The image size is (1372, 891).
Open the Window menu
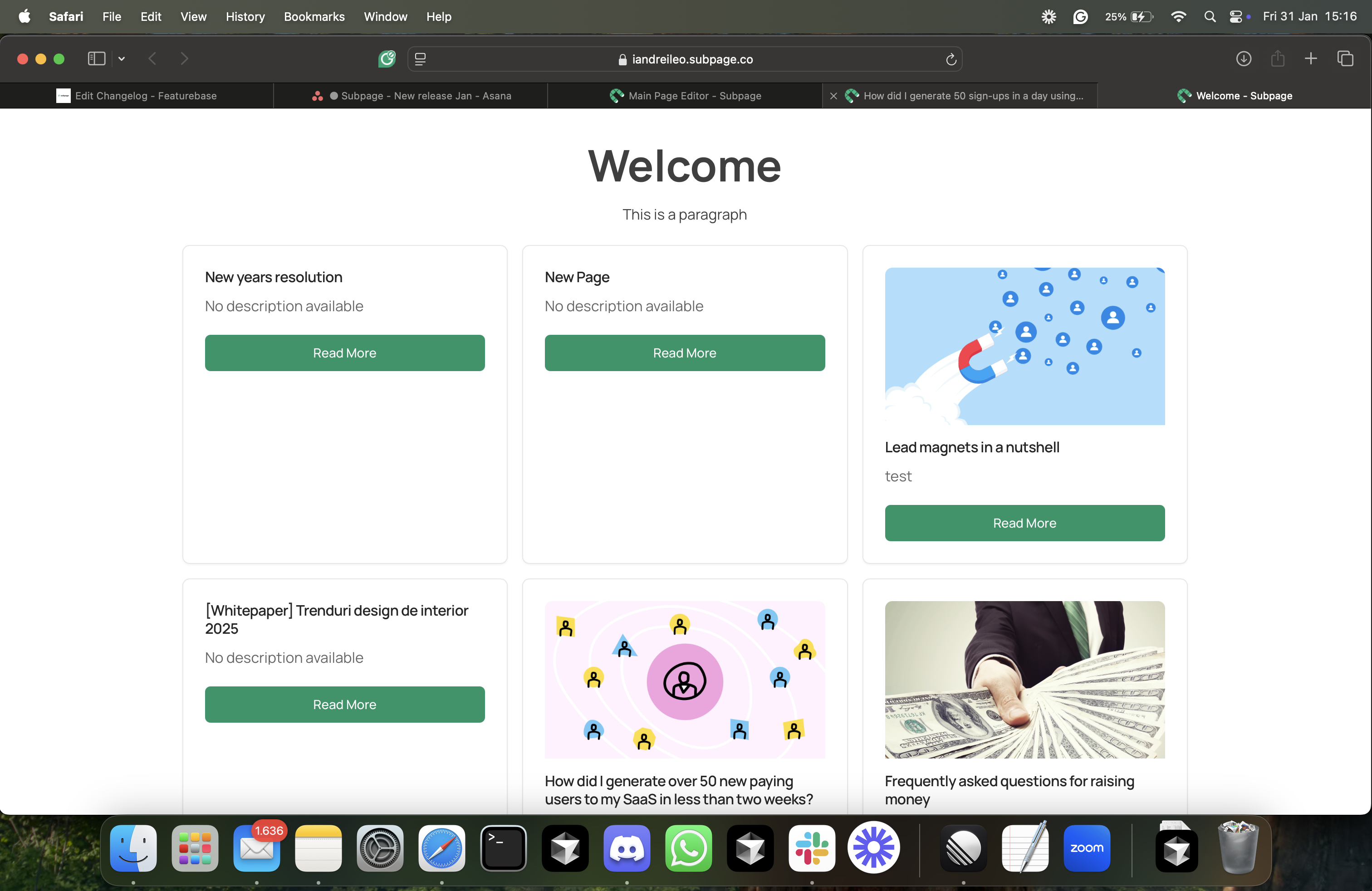pyautogui.click(x=385, y=16)
